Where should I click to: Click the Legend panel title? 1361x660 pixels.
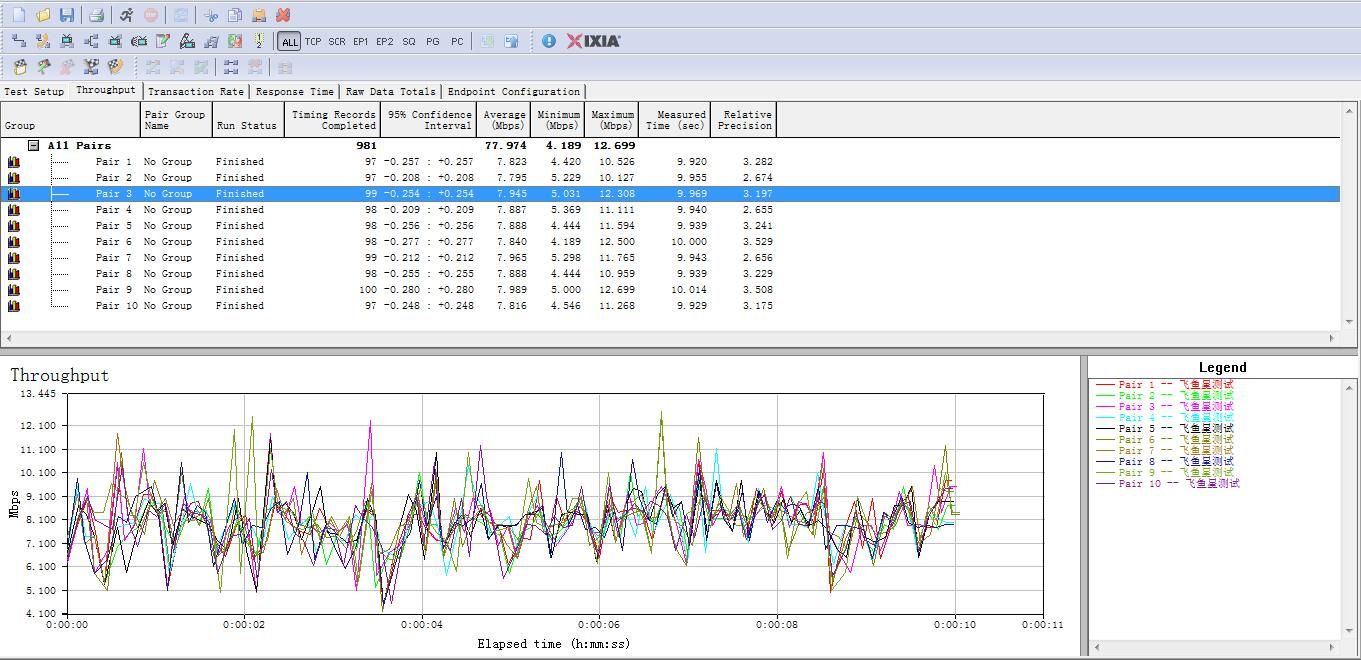tap(1222, 367)
